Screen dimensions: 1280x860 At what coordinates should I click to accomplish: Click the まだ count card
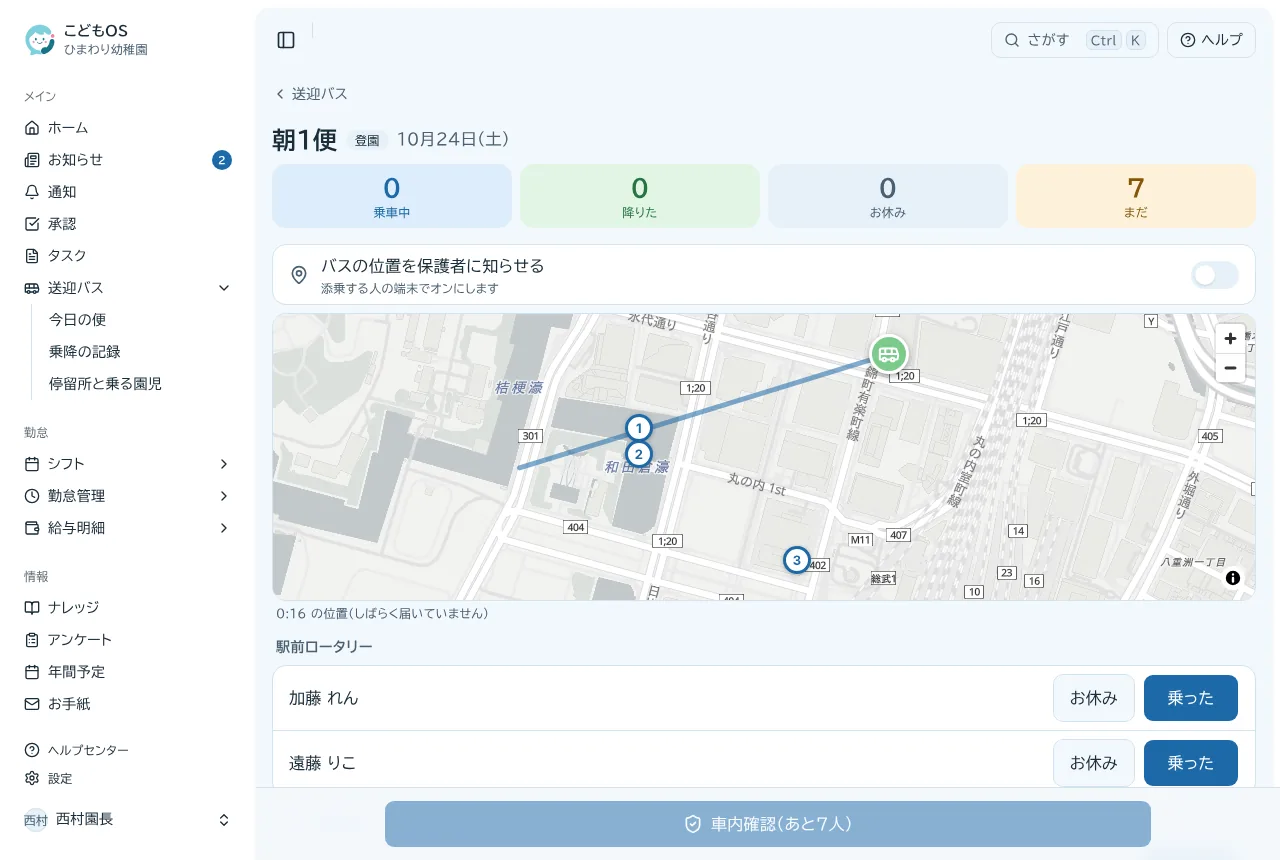point(1136,196)
